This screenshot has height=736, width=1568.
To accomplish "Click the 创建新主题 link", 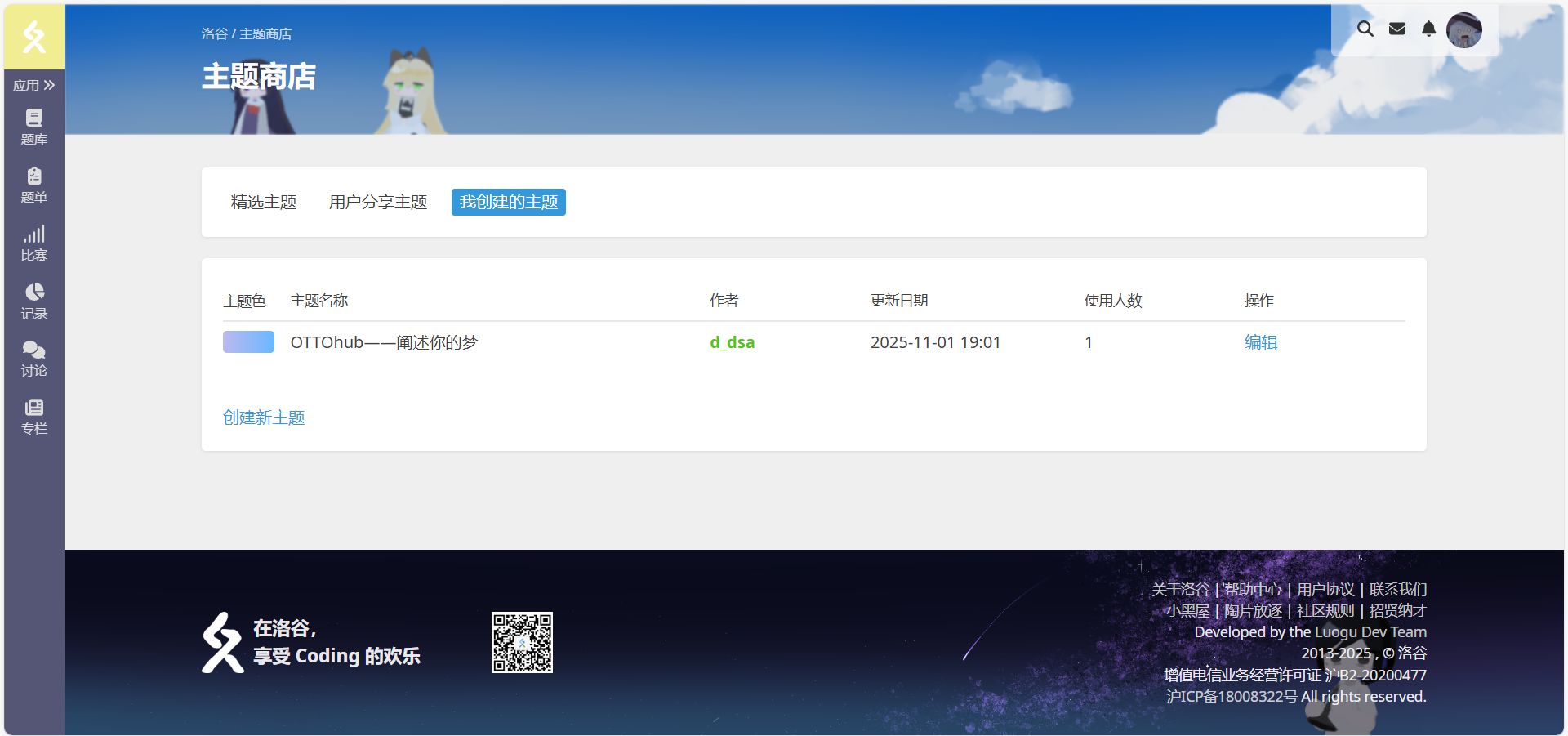I will tap(264, 417).
